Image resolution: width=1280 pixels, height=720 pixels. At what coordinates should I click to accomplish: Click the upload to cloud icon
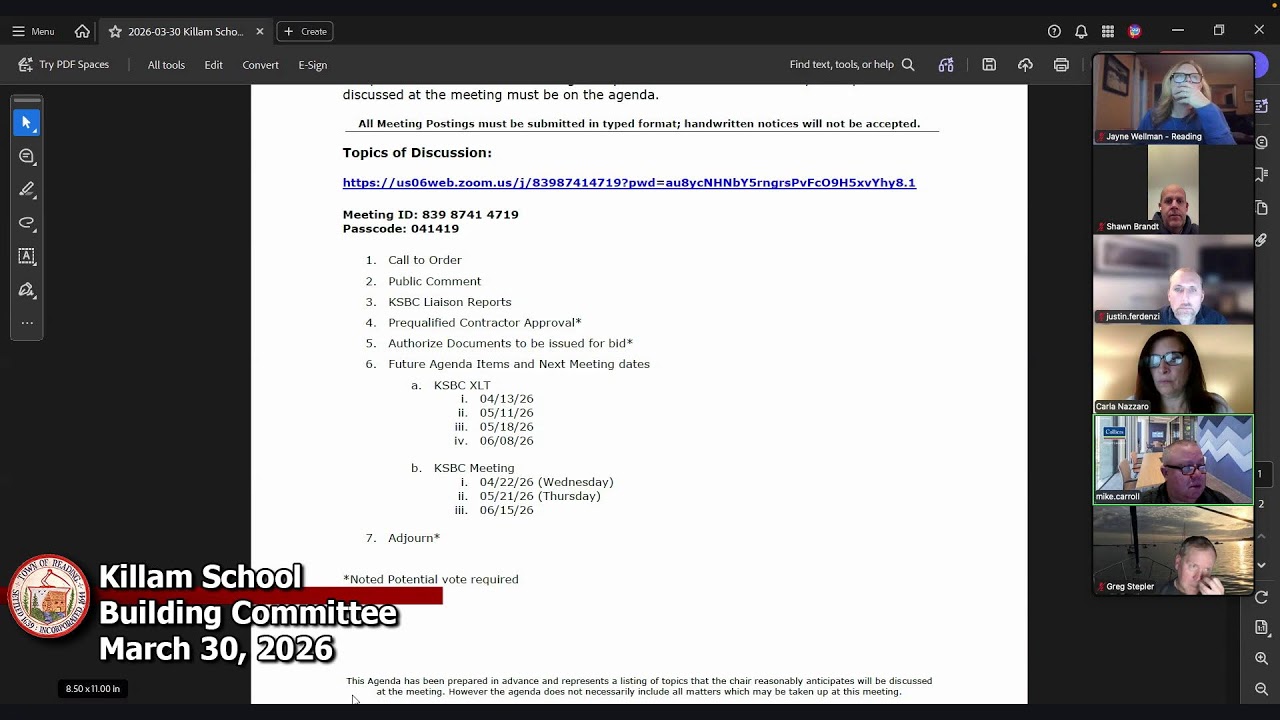[1025, 64]
